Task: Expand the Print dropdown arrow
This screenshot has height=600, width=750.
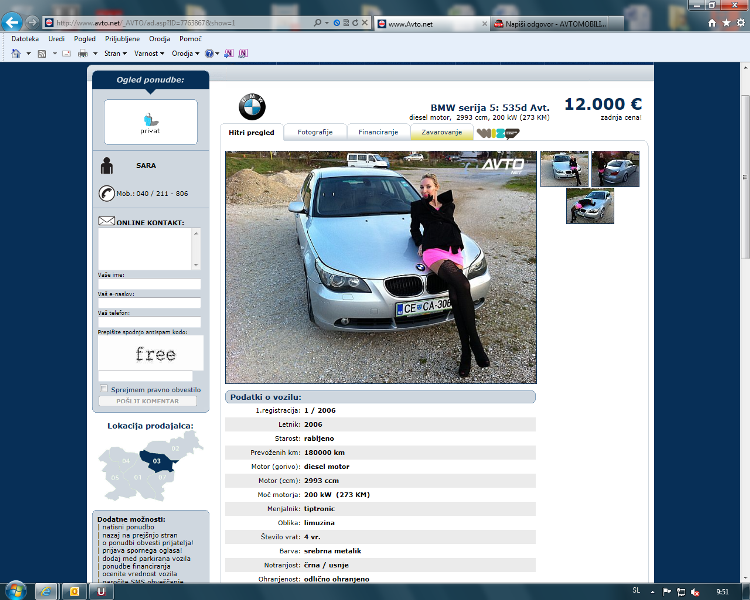Action: tap(95, 53)
